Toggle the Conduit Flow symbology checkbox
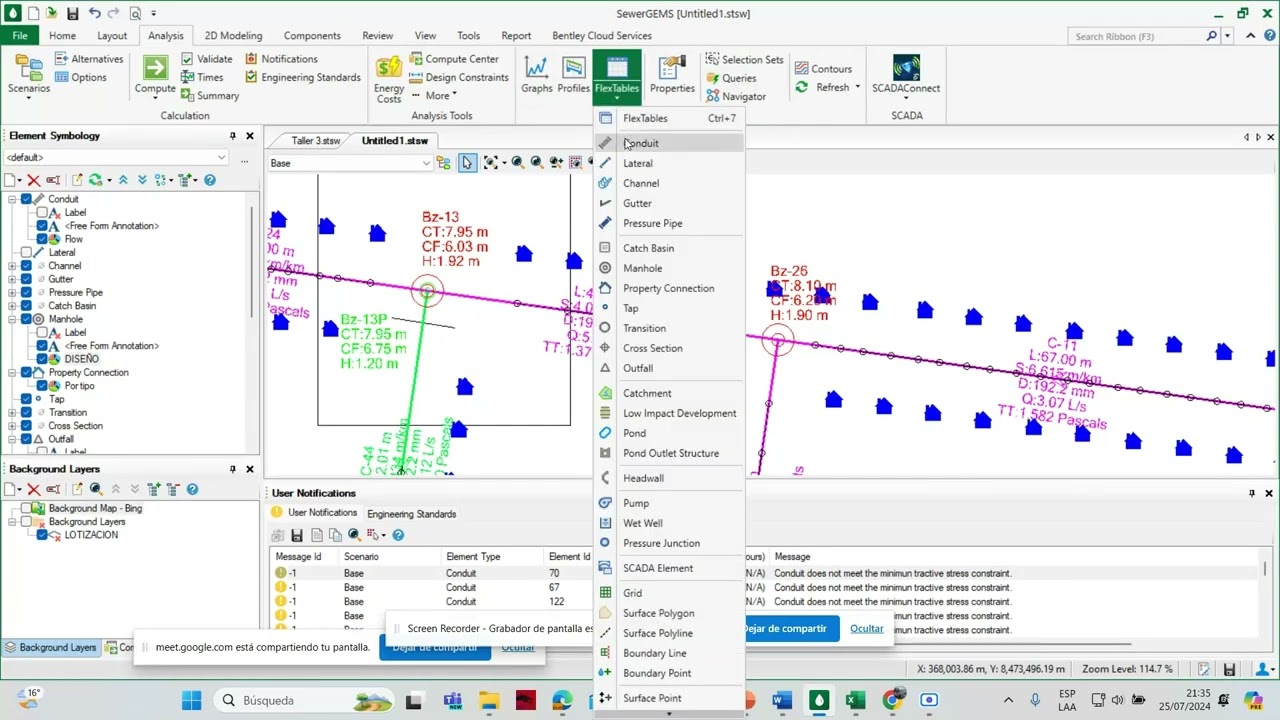This screenshot has width=1280, height=720. coord(42,239)
